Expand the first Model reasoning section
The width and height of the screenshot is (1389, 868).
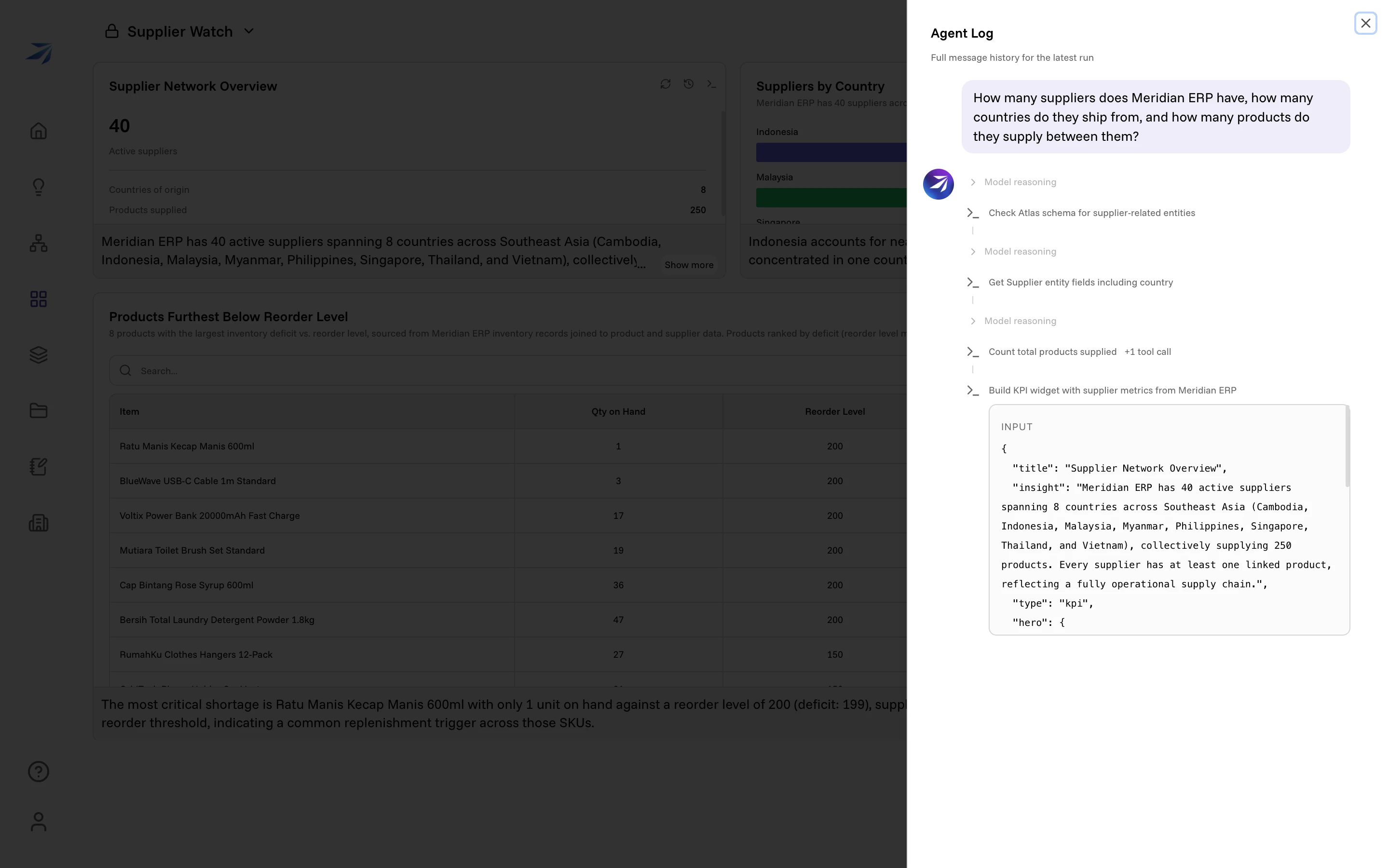1013,182
